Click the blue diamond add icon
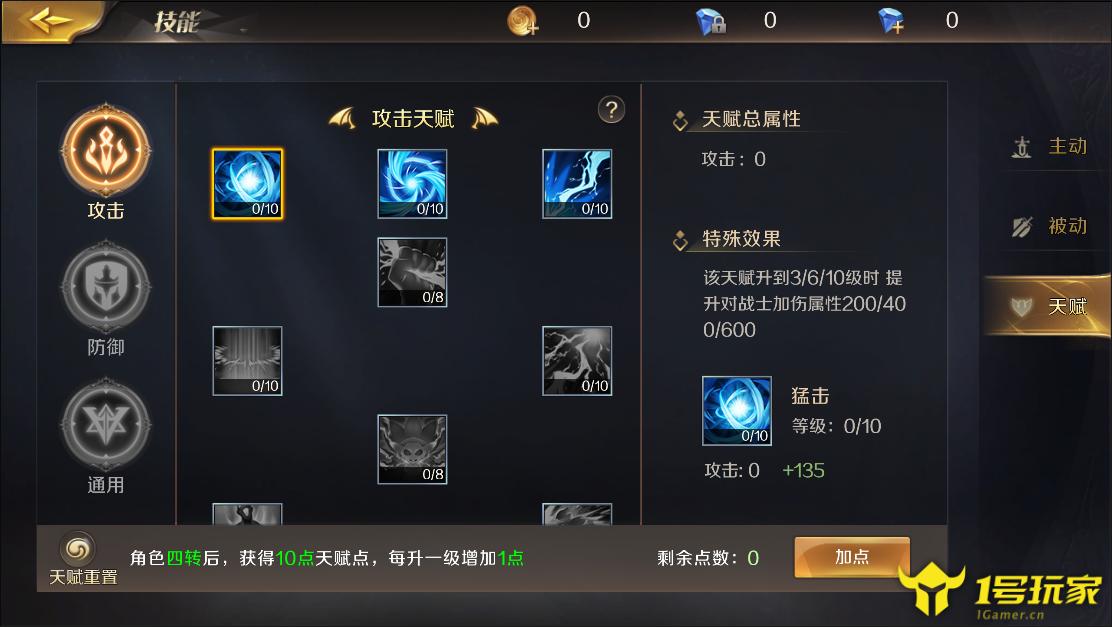 tap(891, 21)
